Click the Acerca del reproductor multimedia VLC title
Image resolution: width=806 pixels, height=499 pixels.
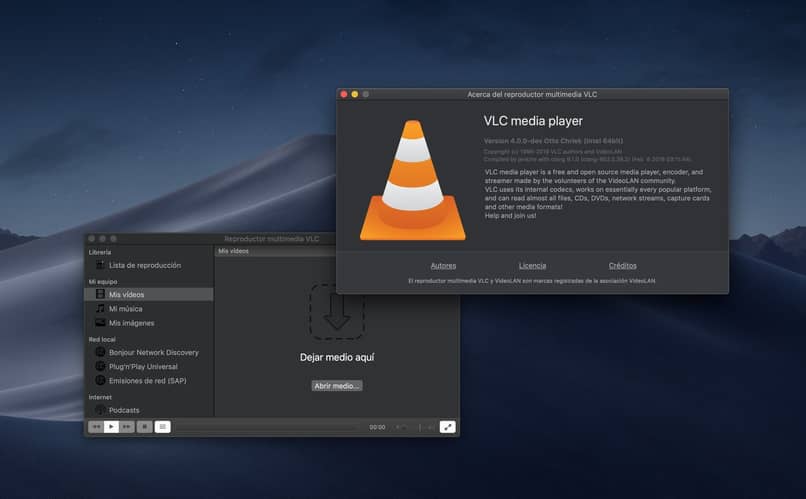[x=532, y=95]
